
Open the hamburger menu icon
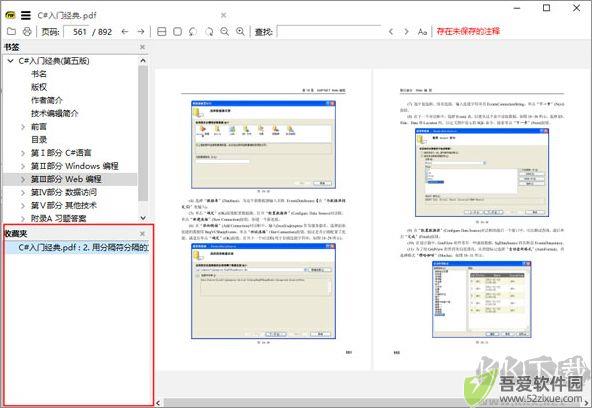pyautogui.click(x=26, y=15)
